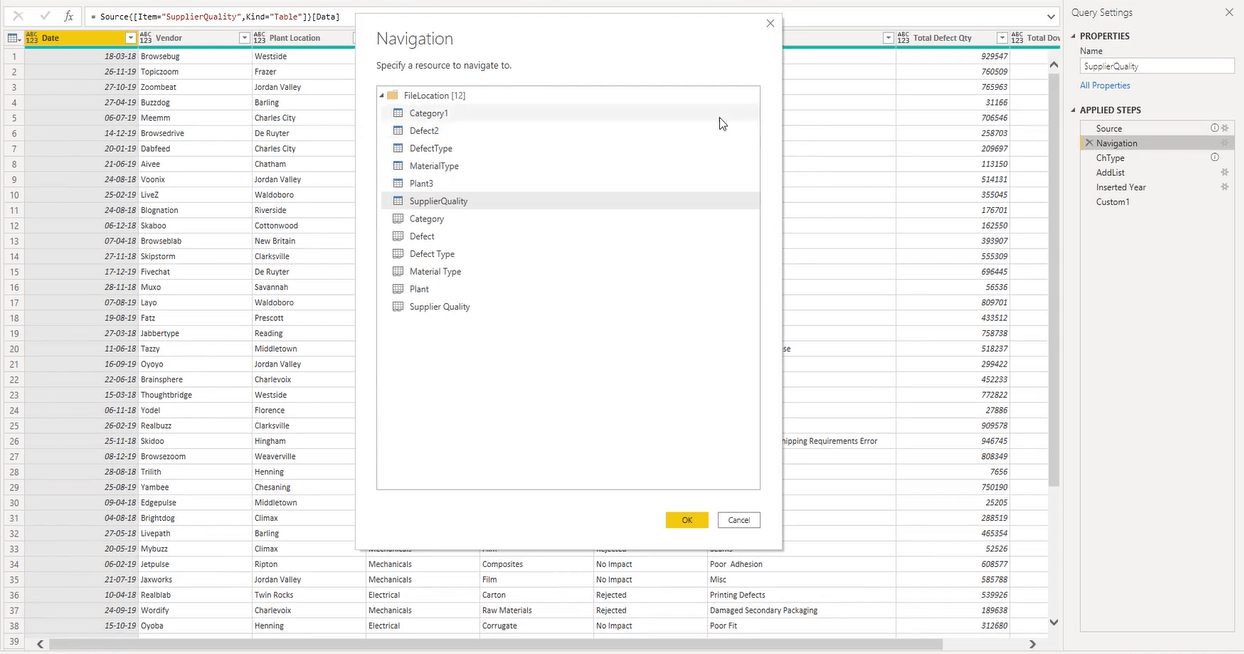
Task: Collapse the PROPERTIES section
Action: tap(1075, 36)
